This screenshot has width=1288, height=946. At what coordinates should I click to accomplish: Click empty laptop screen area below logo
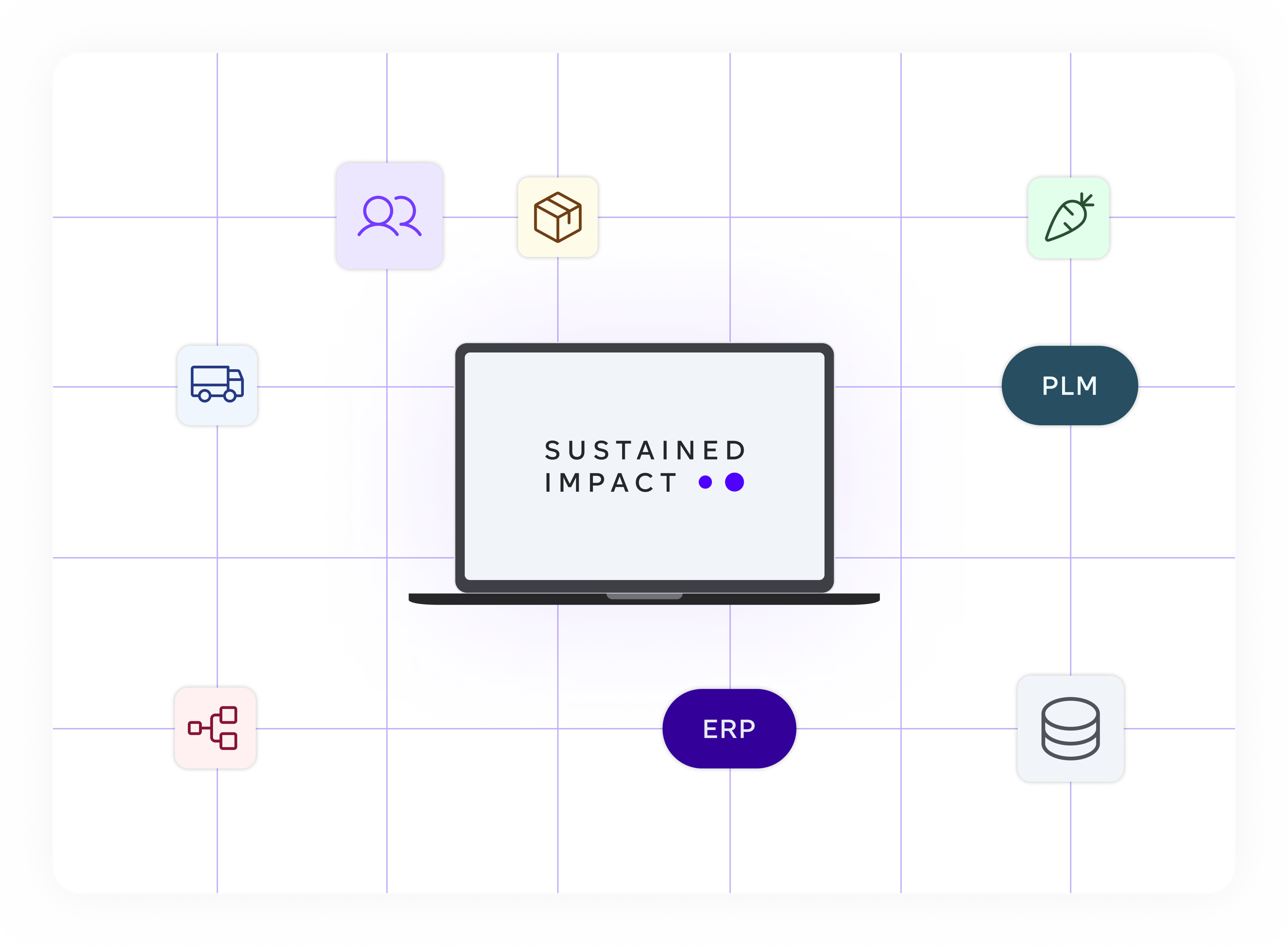644,538
